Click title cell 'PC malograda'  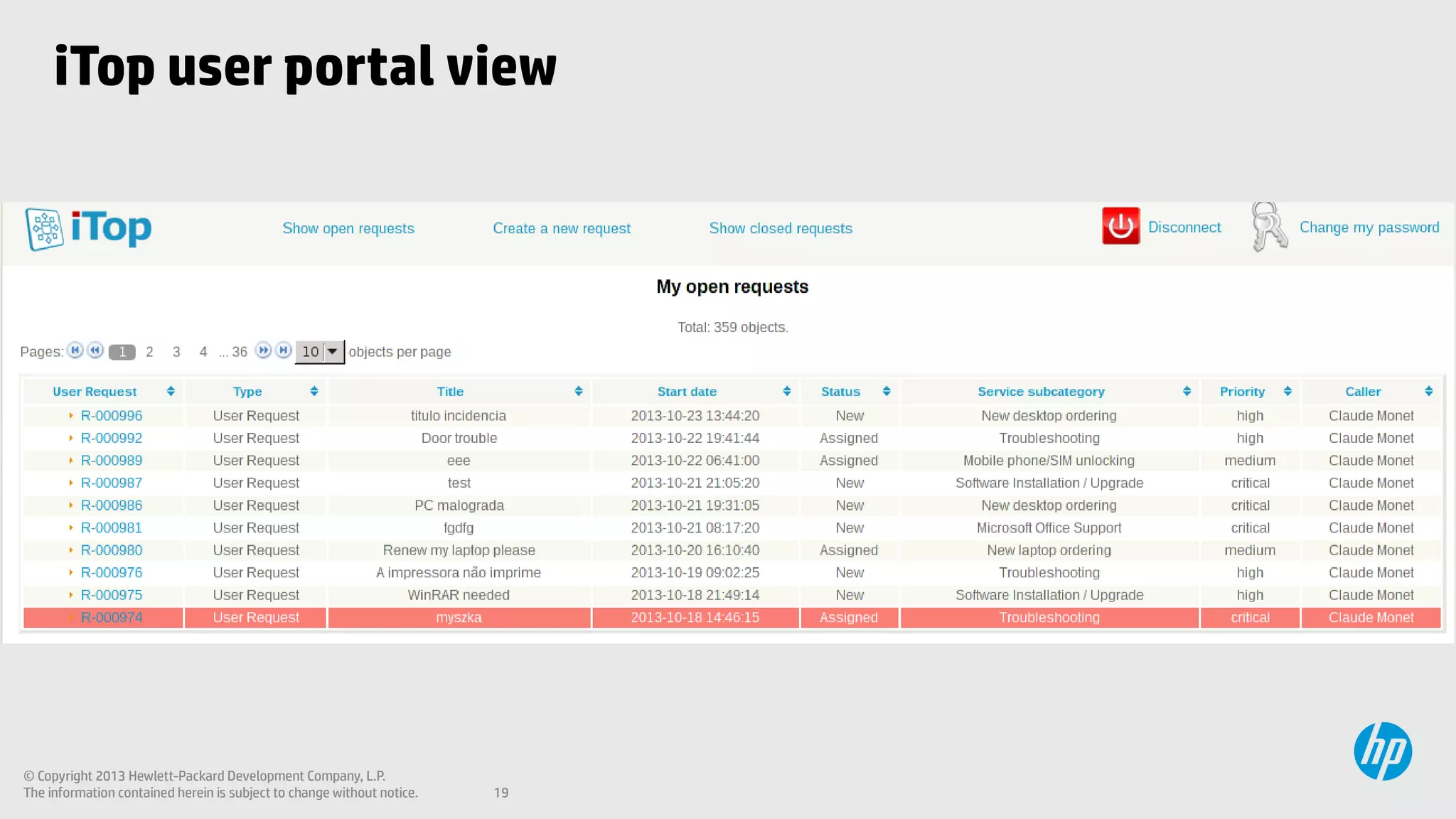tap(459, 505)
